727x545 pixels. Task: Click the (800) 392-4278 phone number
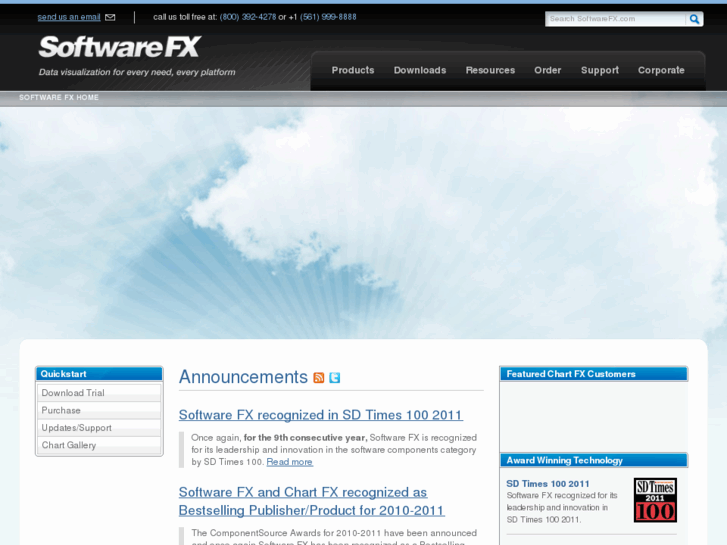click(248, 17)
